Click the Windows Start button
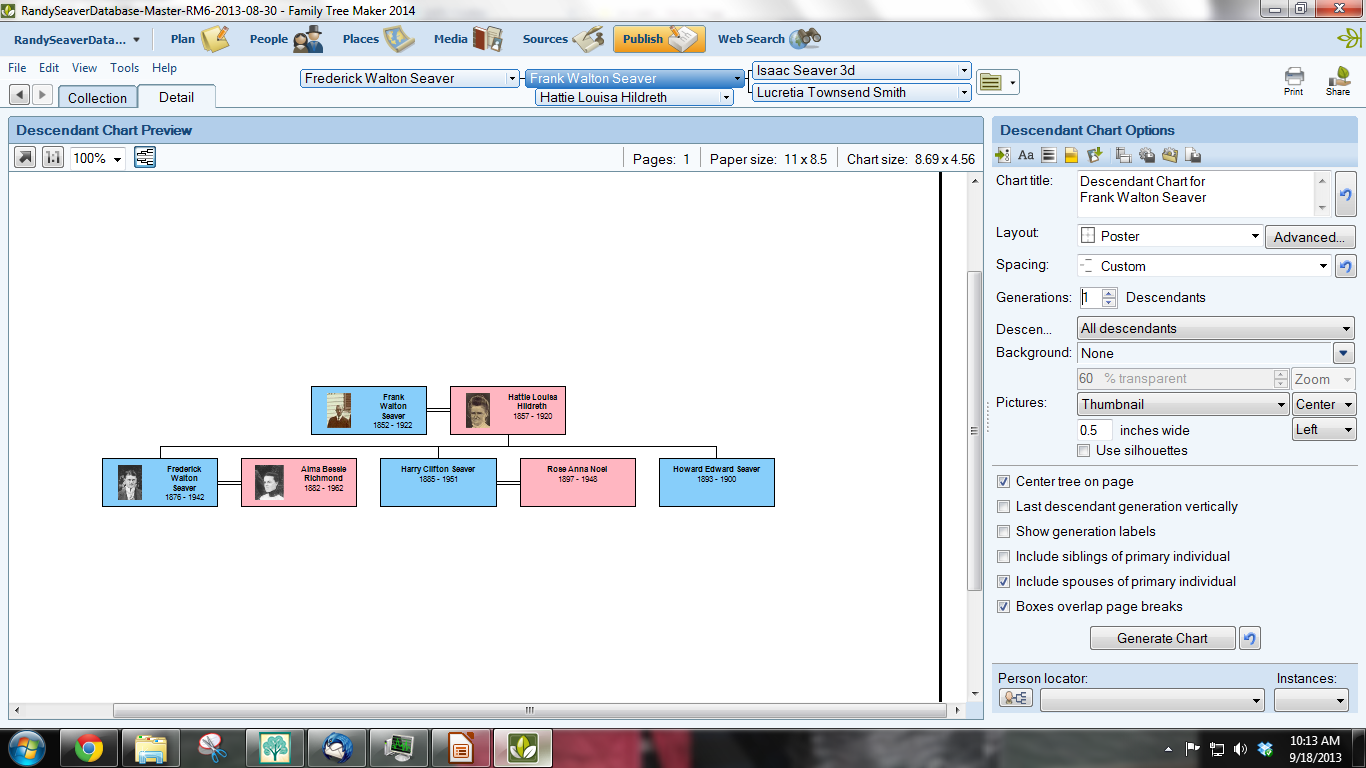Viewport: 1366px width, 768px height. point(26,748)
